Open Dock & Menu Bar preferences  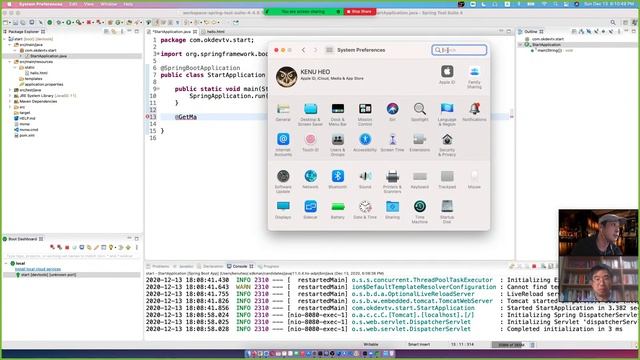pyautogui.click(x=338, y=114)
